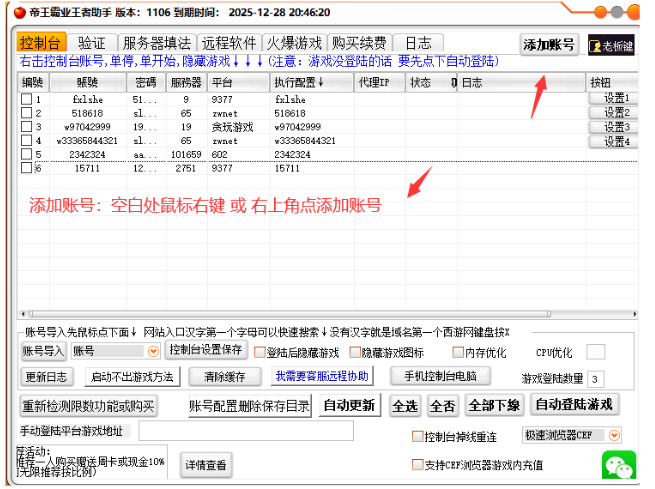This screenshot has width=655, height=489.
Task: Click the 手动登陆平台游戏地址 input field
Action: point(246,431)
